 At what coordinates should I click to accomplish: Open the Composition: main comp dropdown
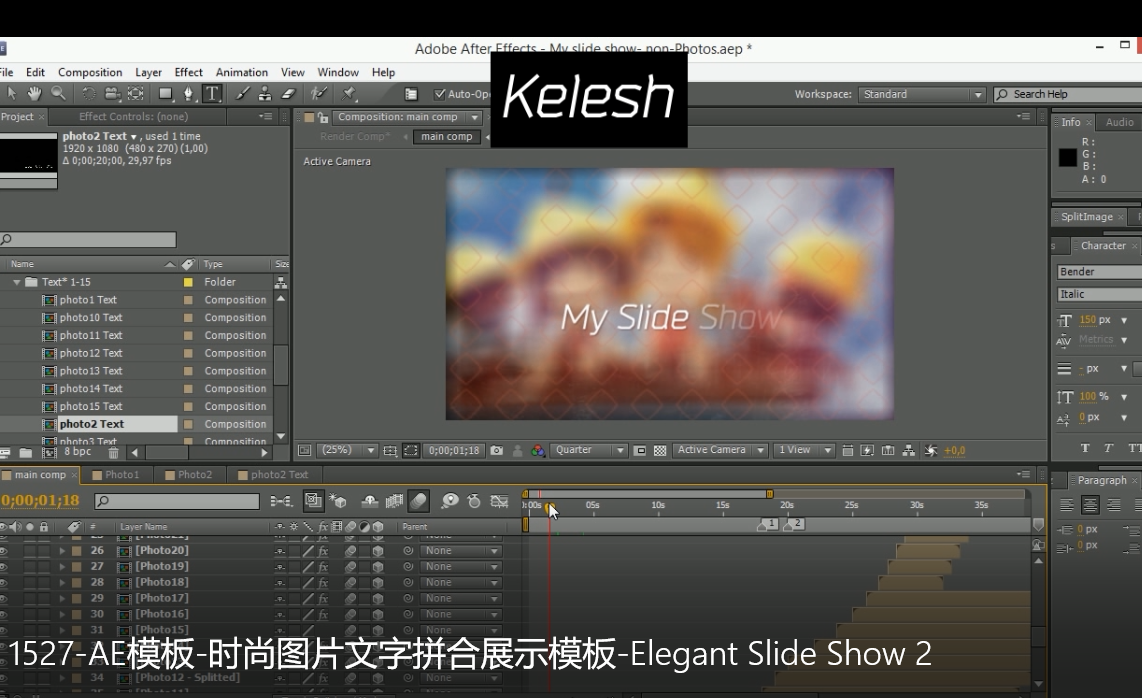click(407, 117)
